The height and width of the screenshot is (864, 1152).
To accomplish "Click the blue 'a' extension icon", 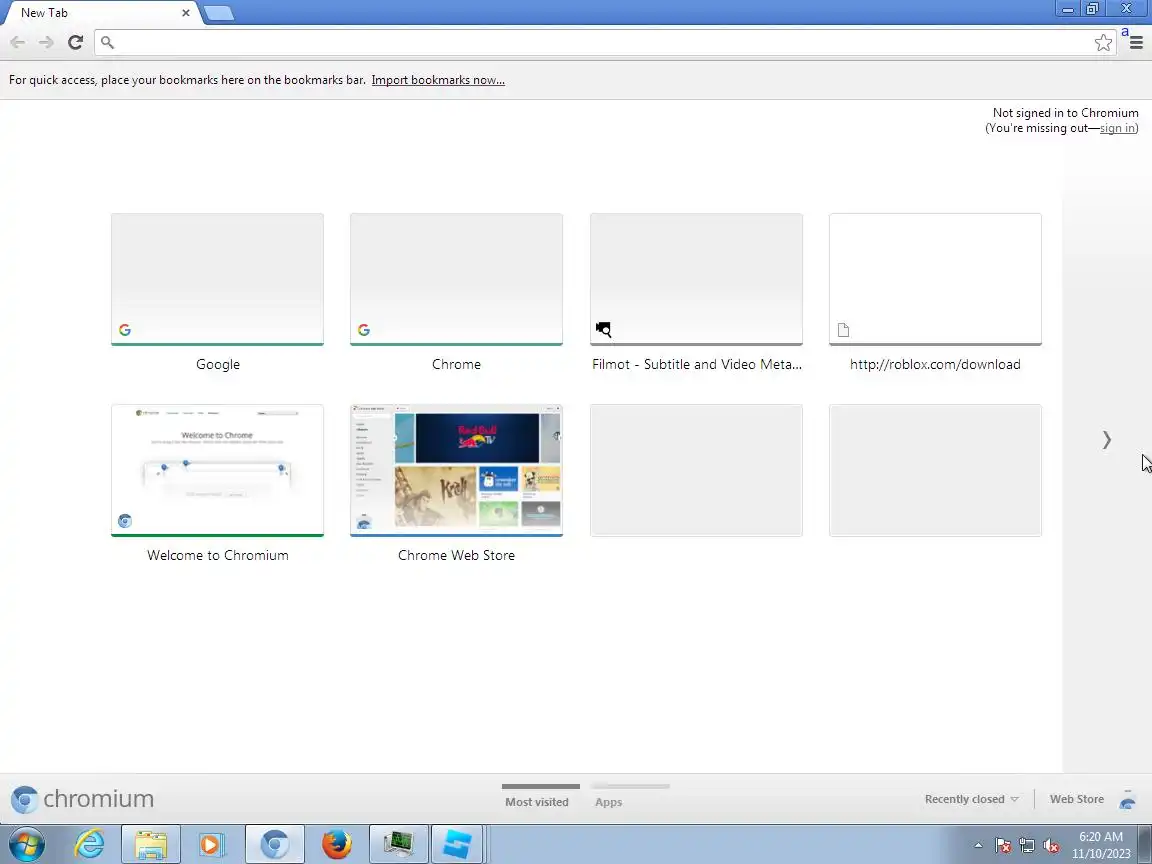I will pyautogui.click(x=1125, y=32).
